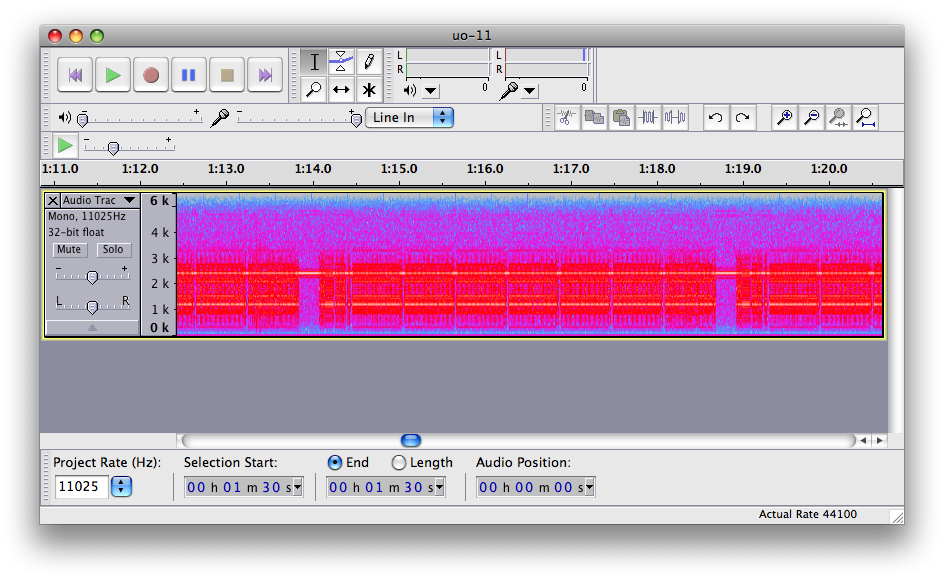Click the red Record button
Screen dimensions: 944x579
(x=151, y=75)
